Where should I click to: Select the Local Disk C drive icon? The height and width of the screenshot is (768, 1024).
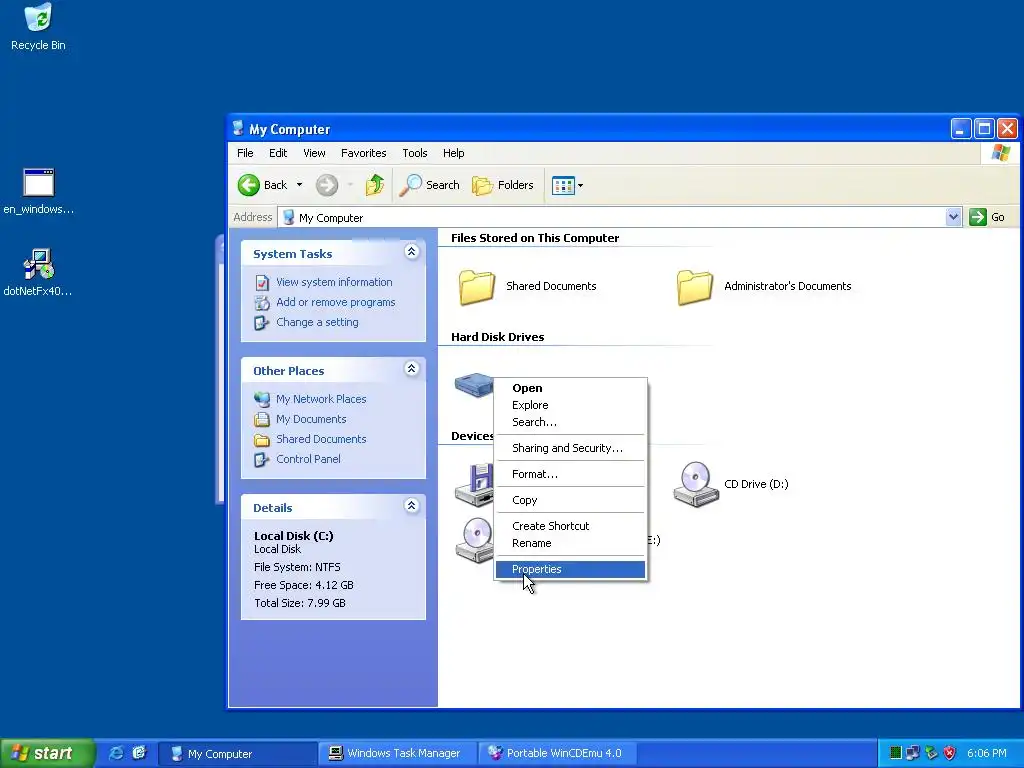pos(473,385)
